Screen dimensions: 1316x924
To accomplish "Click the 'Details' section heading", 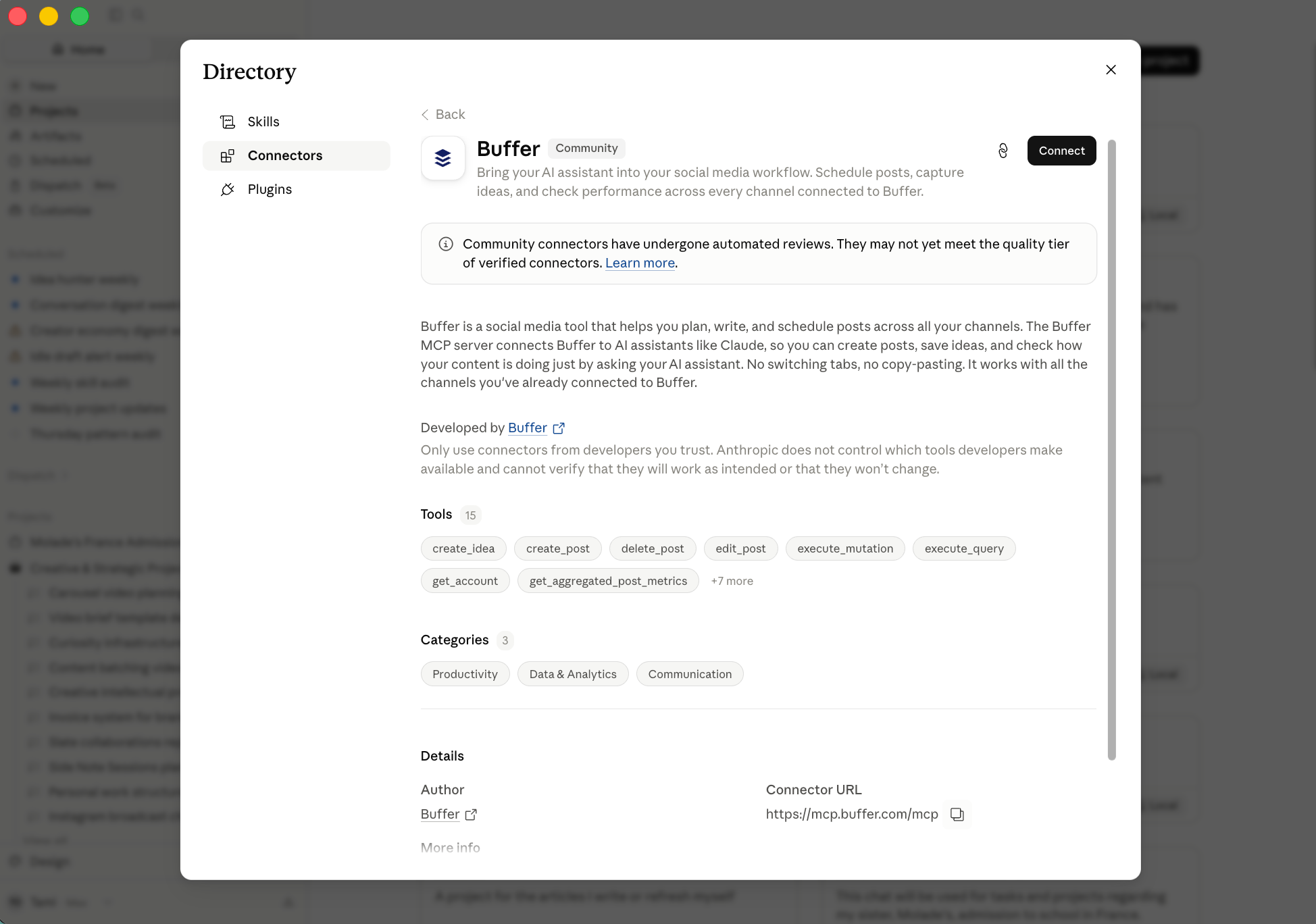I will (x=442, y=756).
